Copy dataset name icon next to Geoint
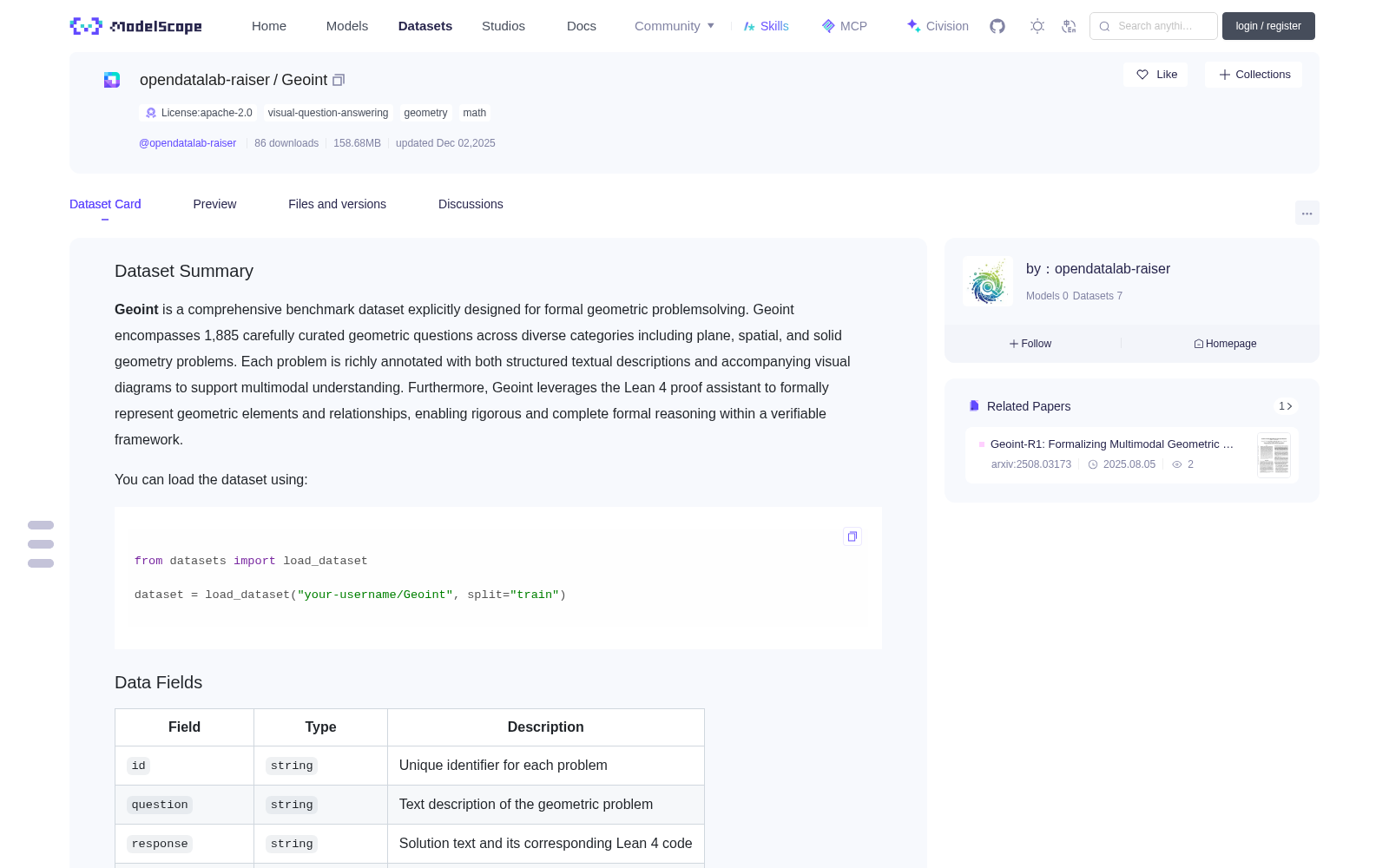The image size is (1389, 868). (339, 80)
